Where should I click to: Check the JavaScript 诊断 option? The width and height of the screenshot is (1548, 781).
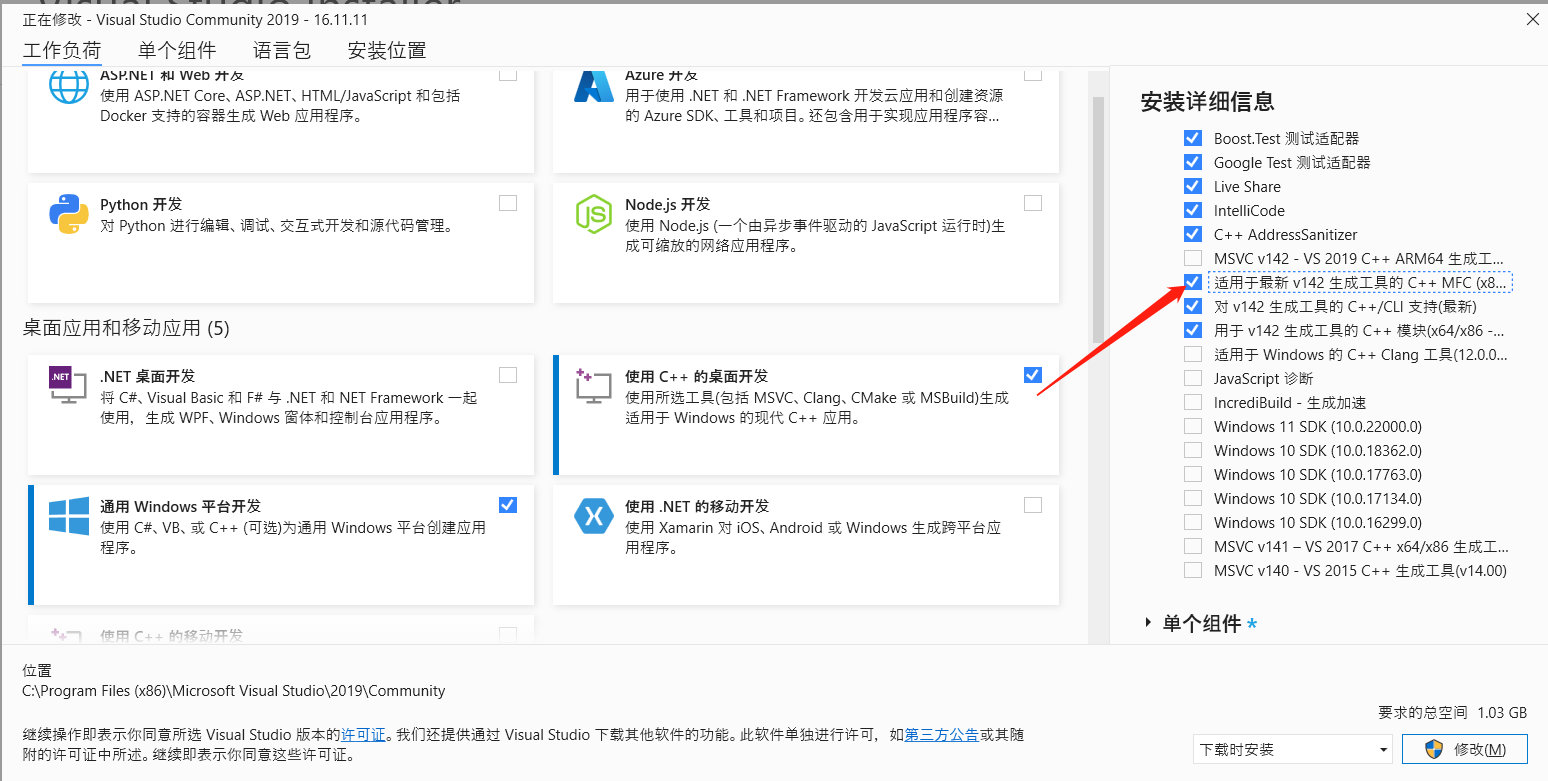point(1192,378)
